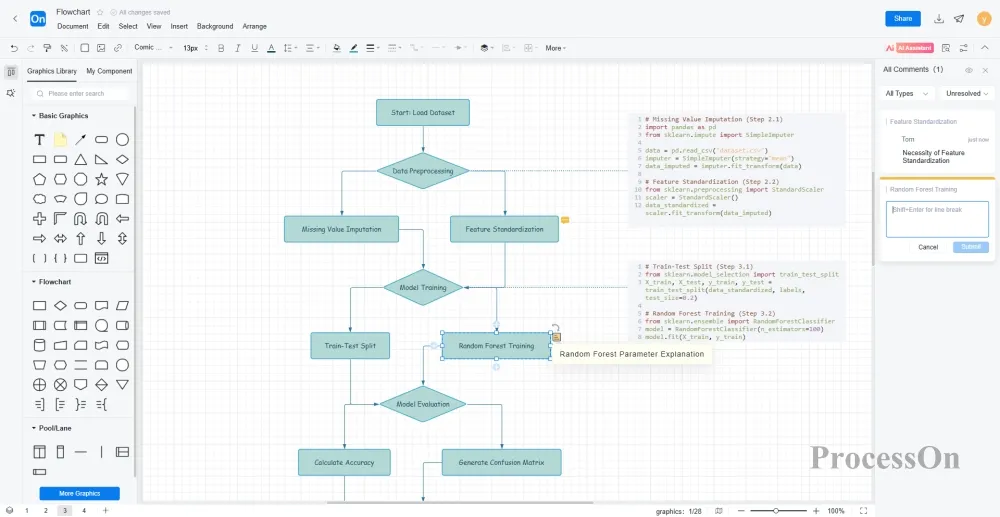Screen dimensions: 1000x517
Task: Toggle underline text formatting
Action: pyautogui.click(x=255, y=47)
